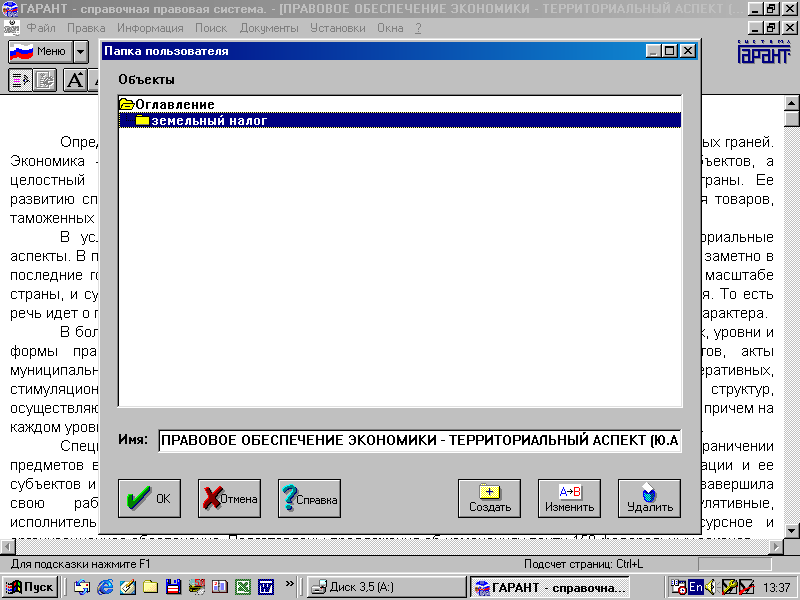Screen dimensions: 800x600
Task: Click the crossed-out monitor tray icon
Action: tap(746, 587)
